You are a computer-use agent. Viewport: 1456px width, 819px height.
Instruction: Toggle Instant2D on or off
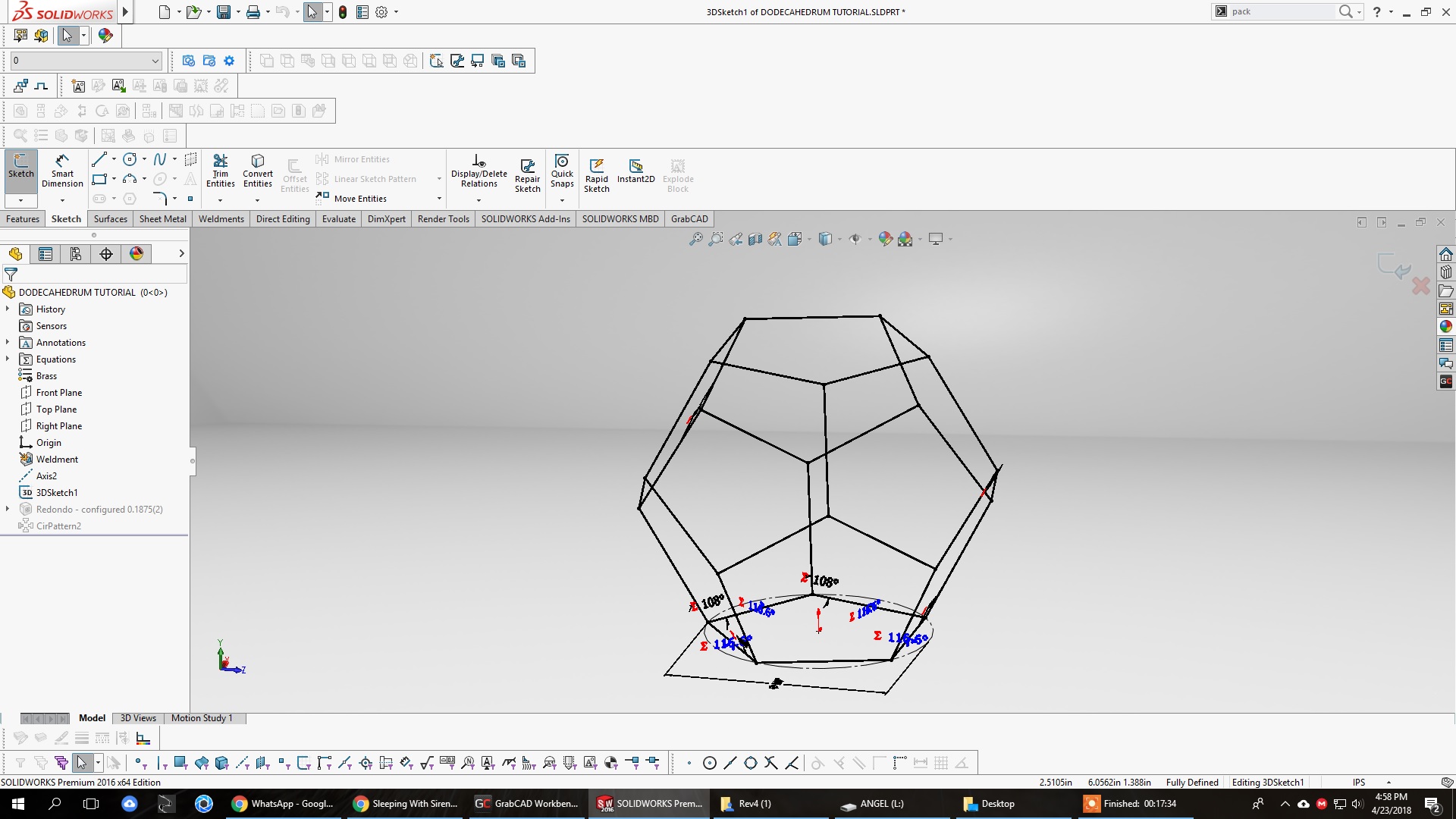pos(635,173)
